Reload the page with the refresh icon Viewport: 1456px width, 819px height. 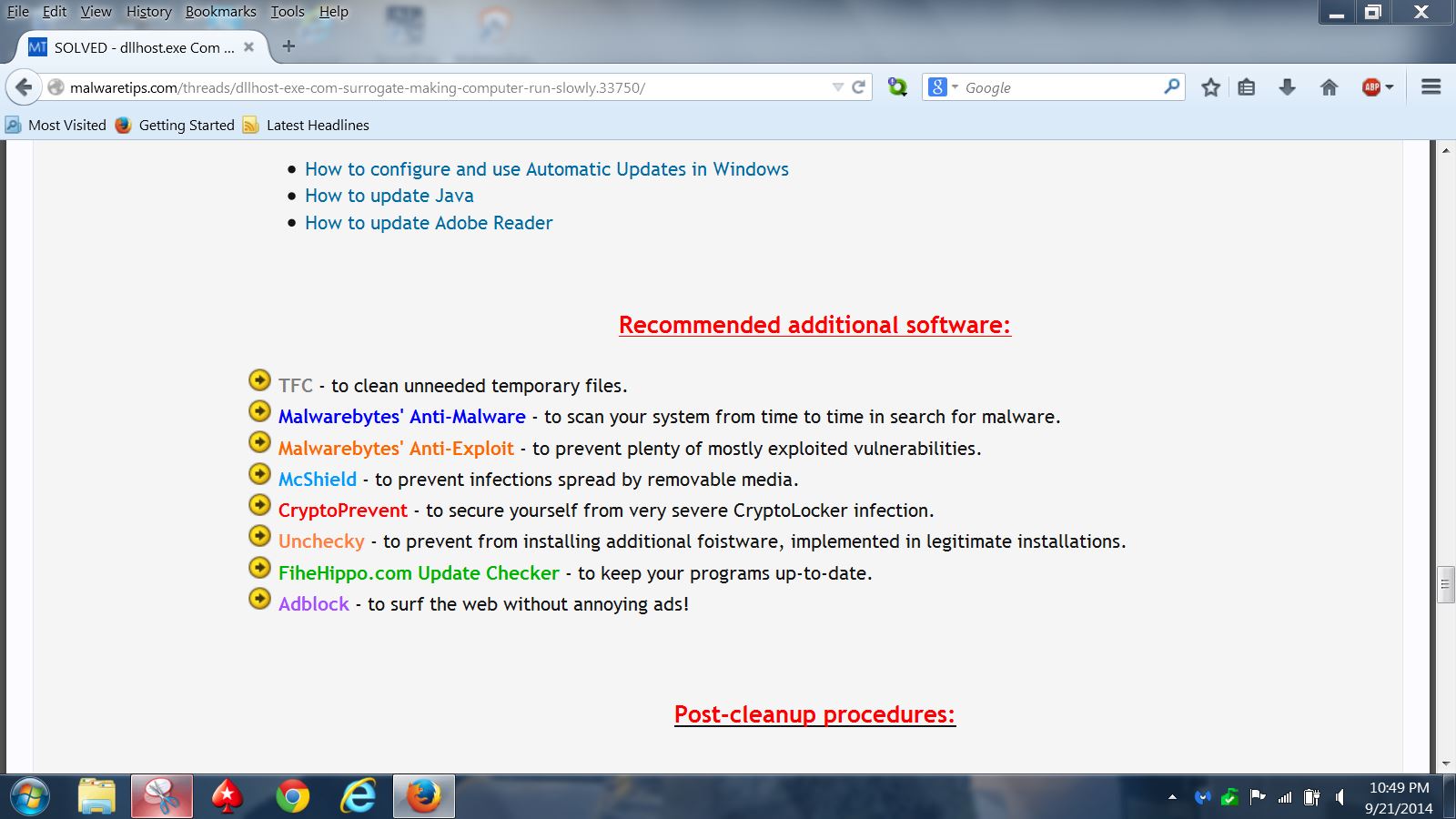[858, 87]
